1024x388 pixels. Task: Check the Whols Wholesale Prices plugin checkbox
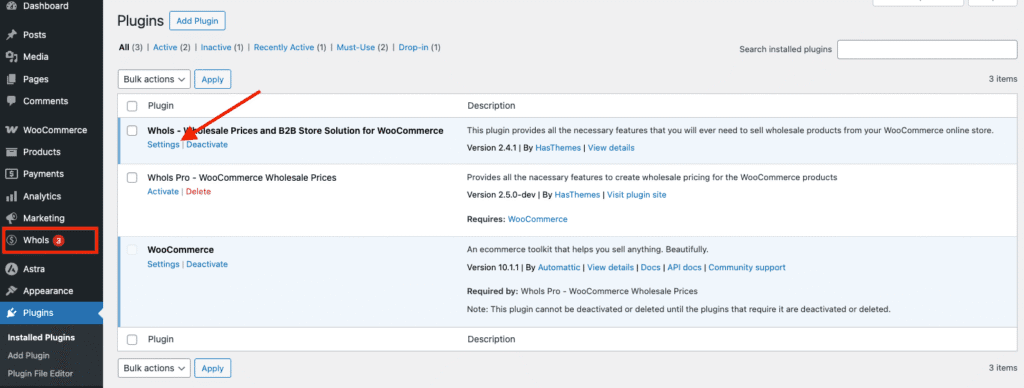click(x=132, y=131)
